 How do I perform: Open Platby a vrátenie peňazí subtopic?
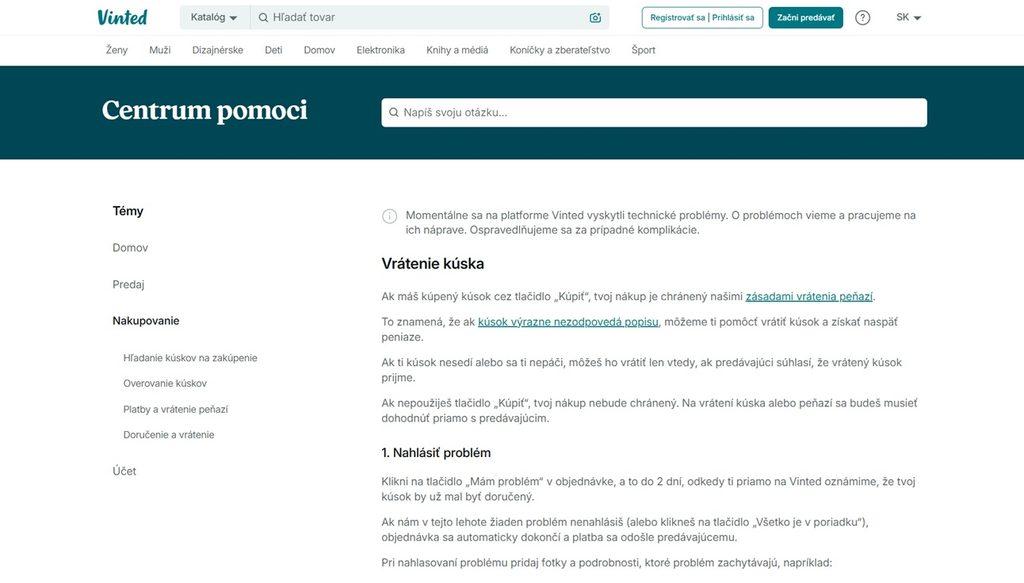[176, 409]
